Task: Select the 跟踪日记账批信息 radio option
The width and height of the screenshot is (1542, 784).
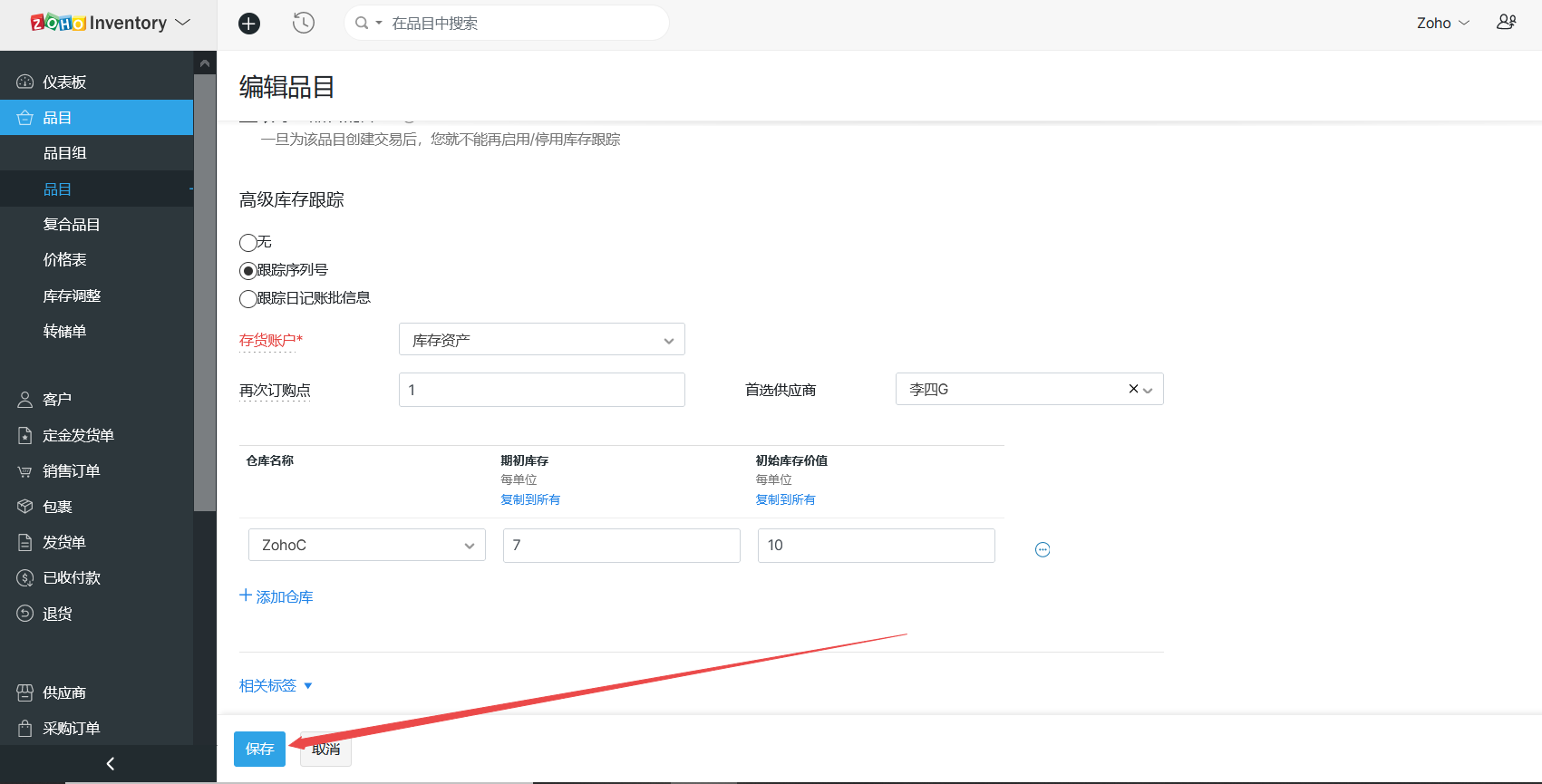Action: tap(248, 299)
